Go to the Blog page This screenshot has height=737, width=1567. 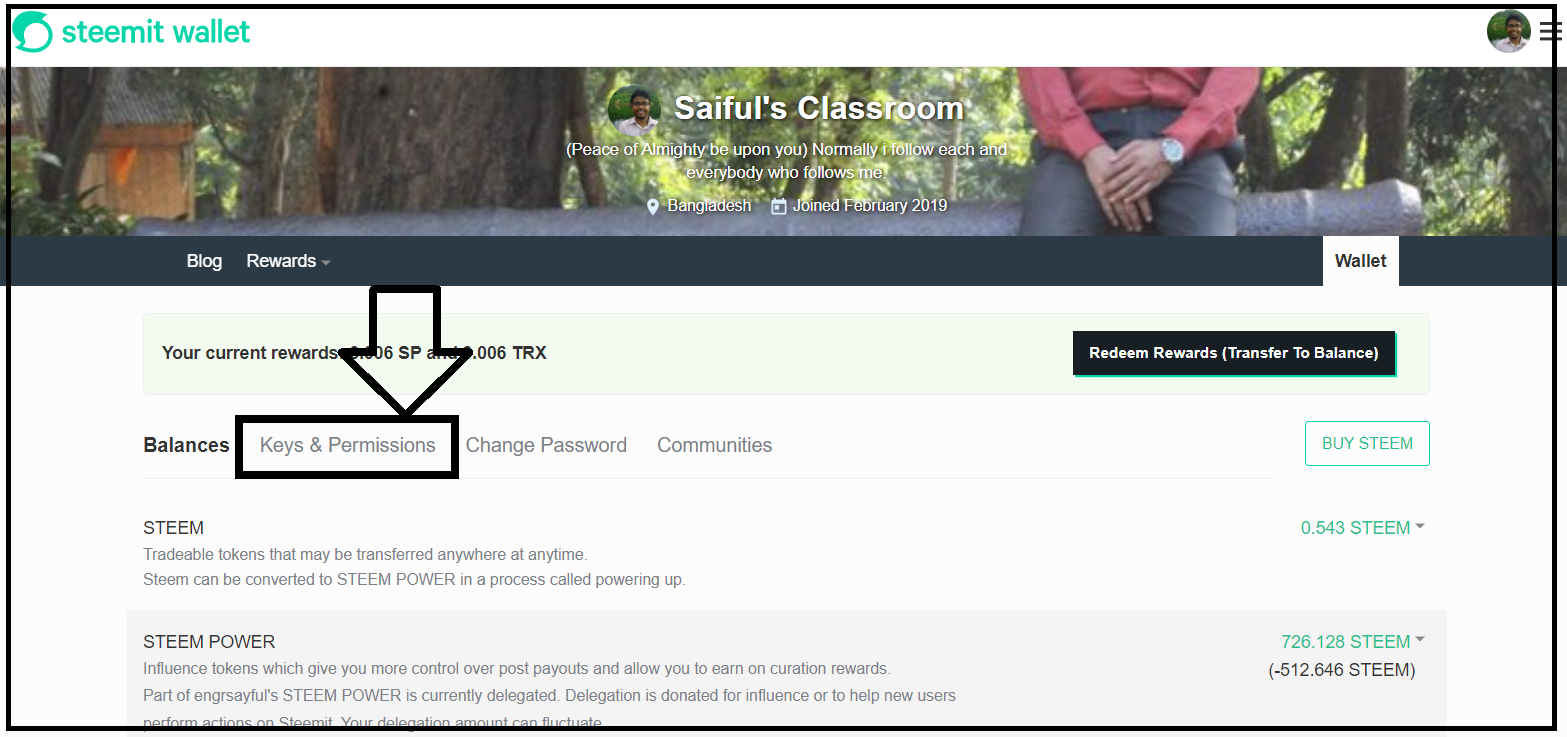point(204,261)
